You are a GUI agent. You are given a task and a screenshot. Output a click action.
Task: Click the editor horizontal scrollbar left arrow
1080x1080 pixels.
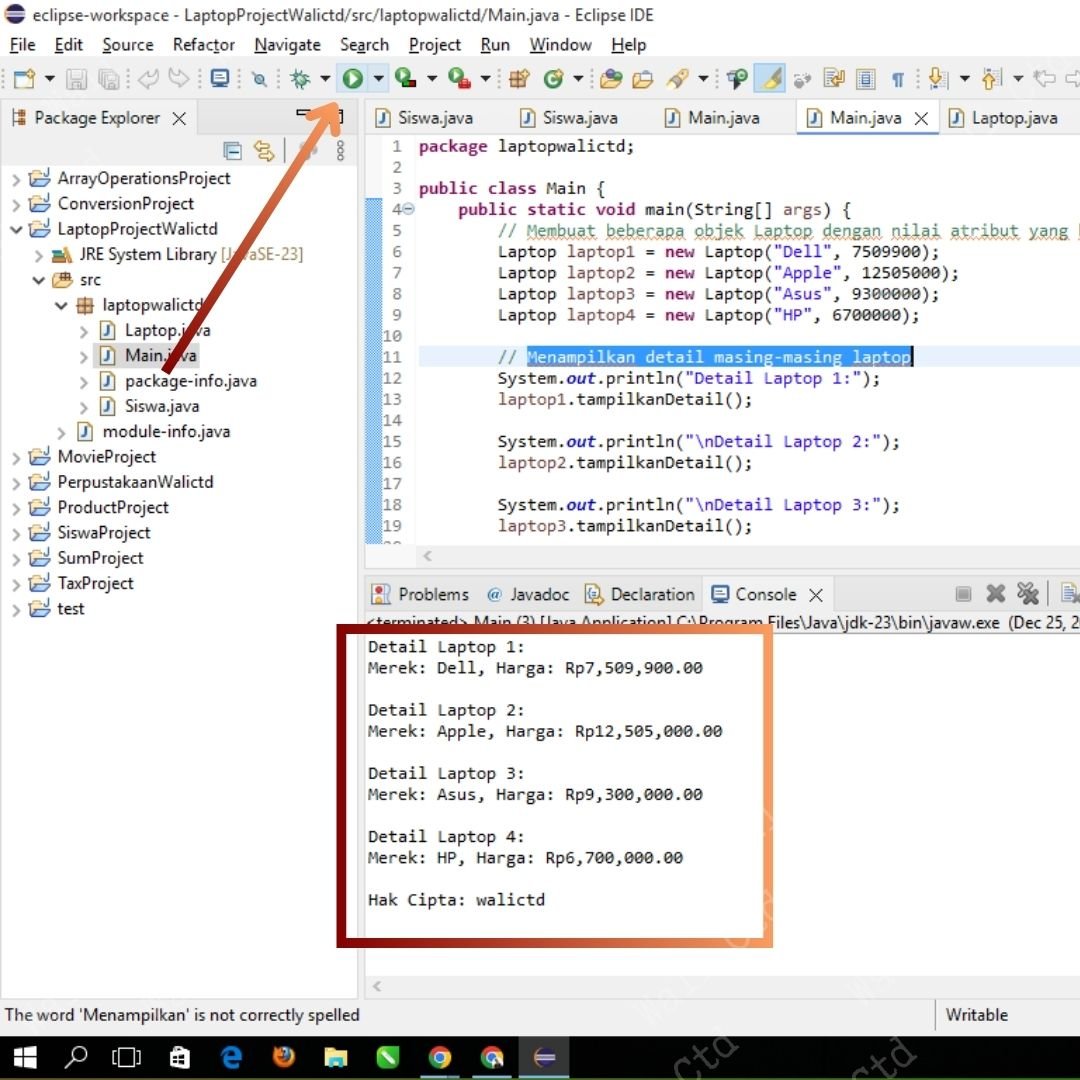click(x=427, y=556)
